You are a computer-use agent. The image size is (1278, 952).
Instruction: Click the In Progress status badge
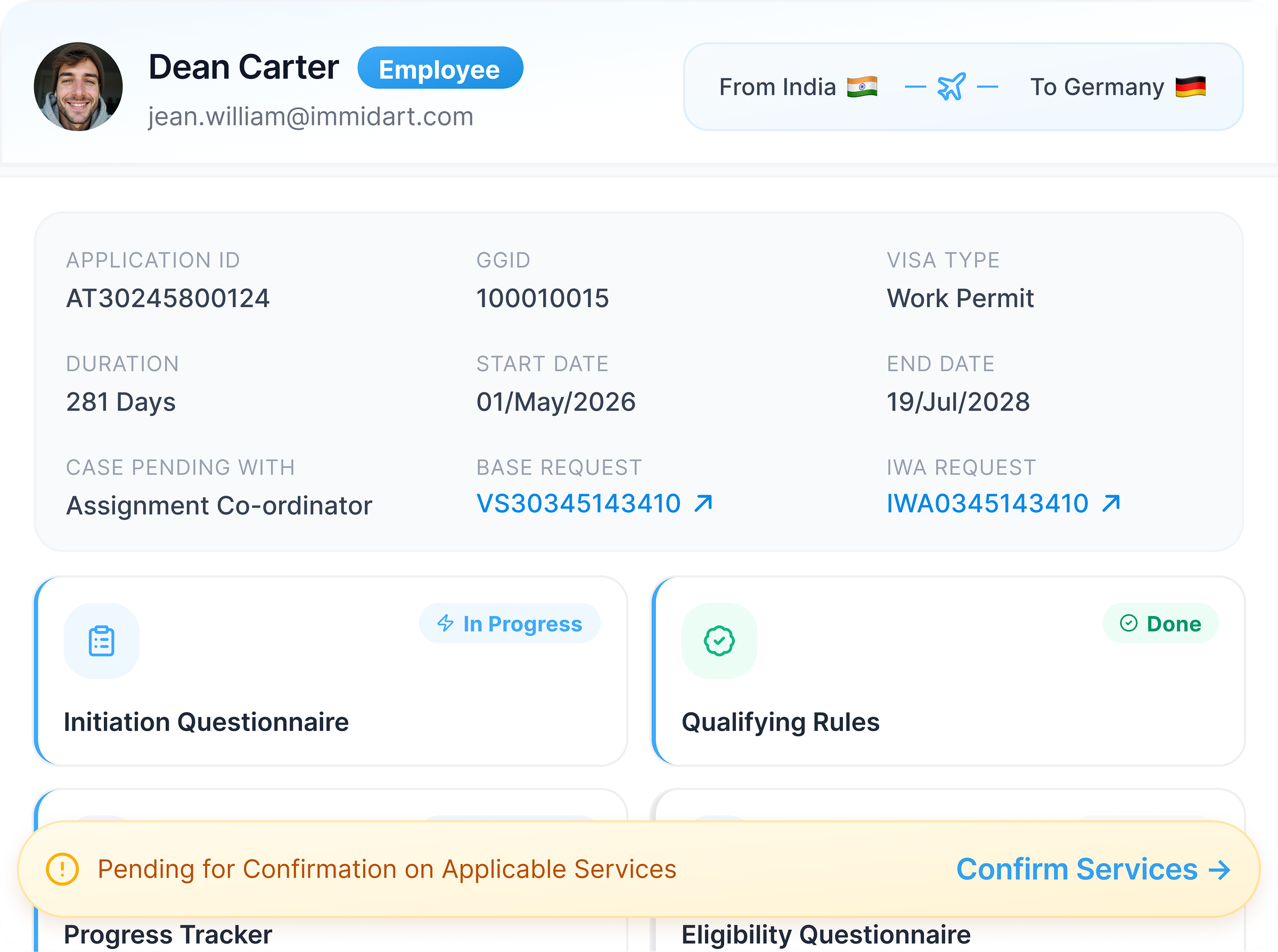(510, 623)
